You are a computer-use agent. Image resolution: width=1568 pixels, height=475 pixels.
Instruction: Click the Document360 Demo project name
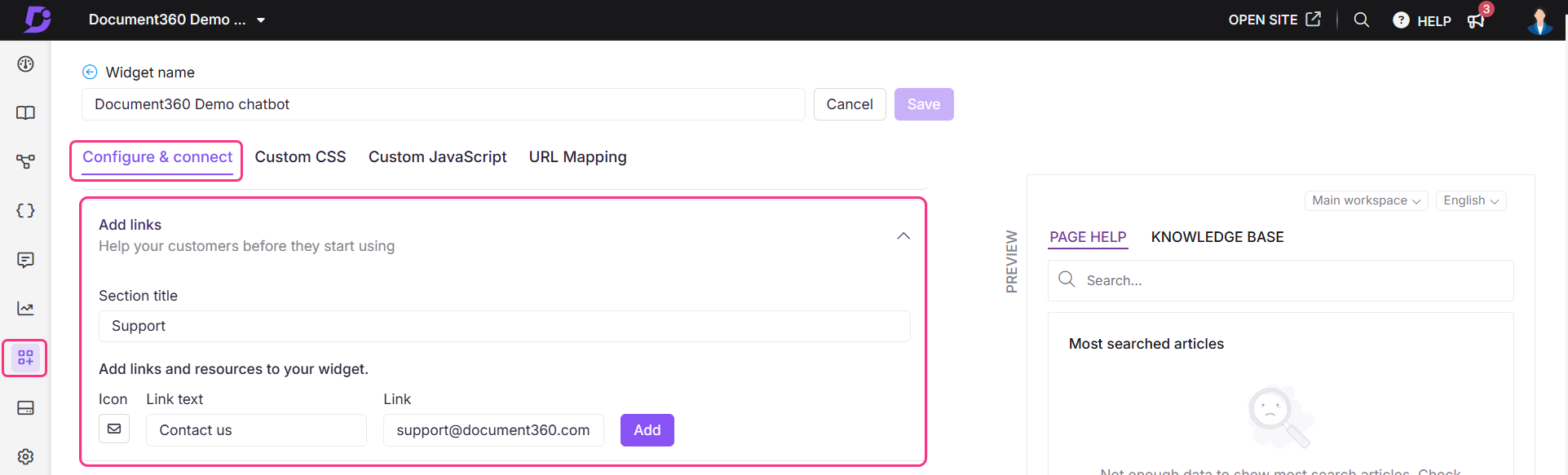pyautogui.click(x=167, y=20)
